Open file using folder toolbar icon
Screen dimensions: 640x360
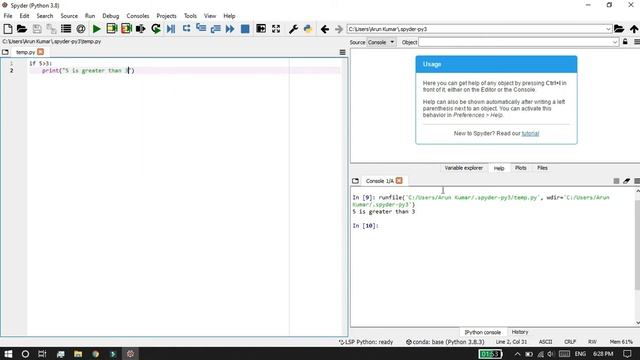click(22, 29)
